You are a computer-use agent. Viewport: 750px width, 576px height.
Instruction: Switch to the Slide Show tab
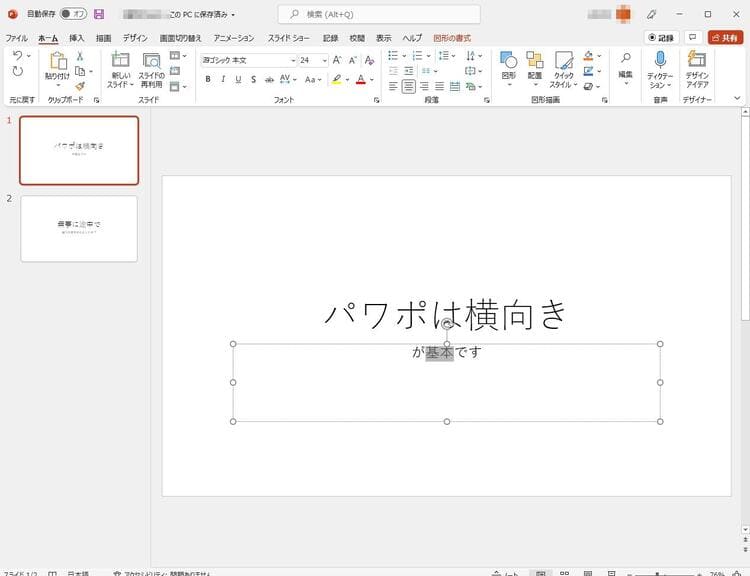pos(288,38)
